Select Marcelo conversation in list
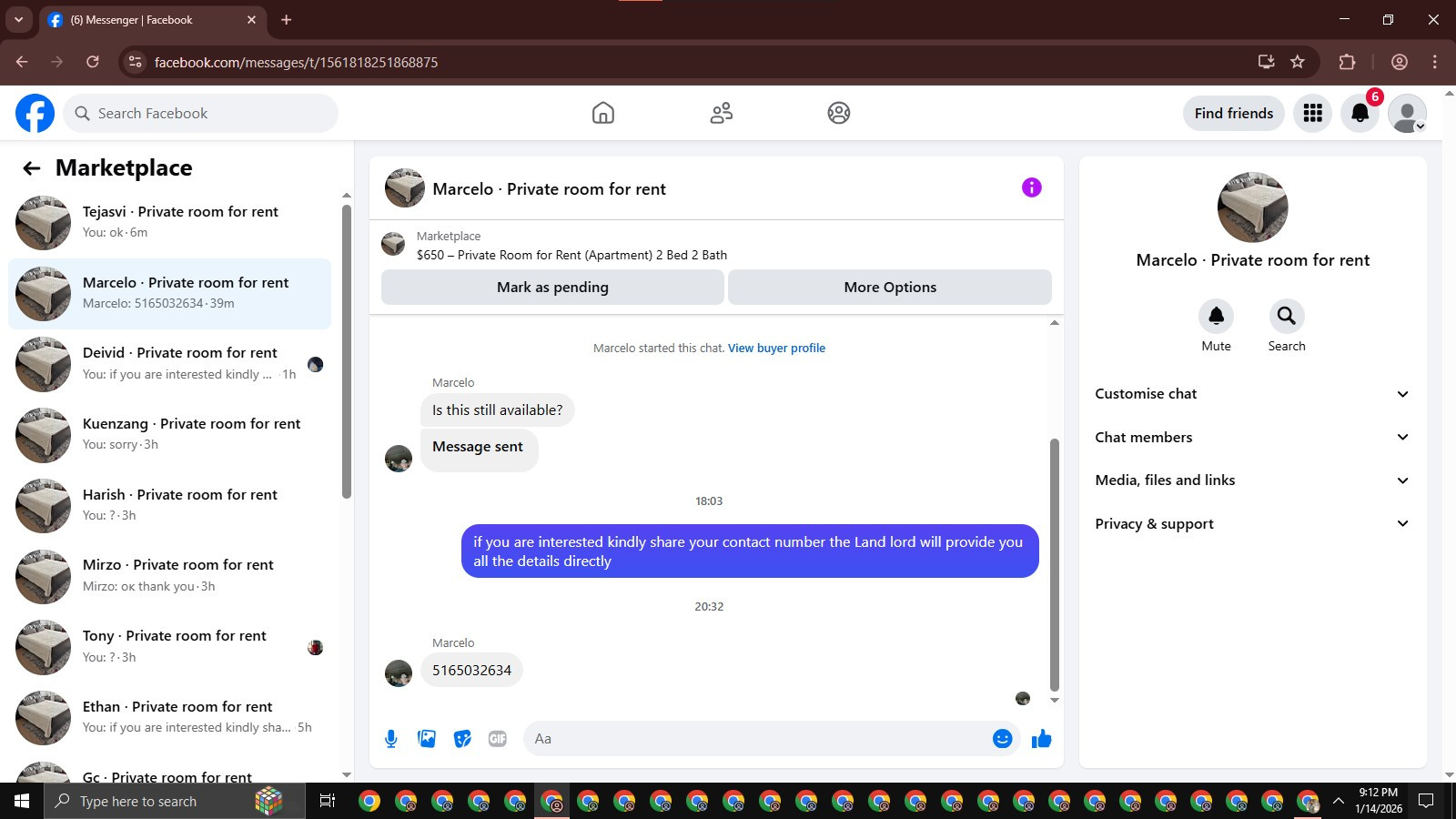The height and width of the screenshot is (819, 1456). click(x=170, y=293)
